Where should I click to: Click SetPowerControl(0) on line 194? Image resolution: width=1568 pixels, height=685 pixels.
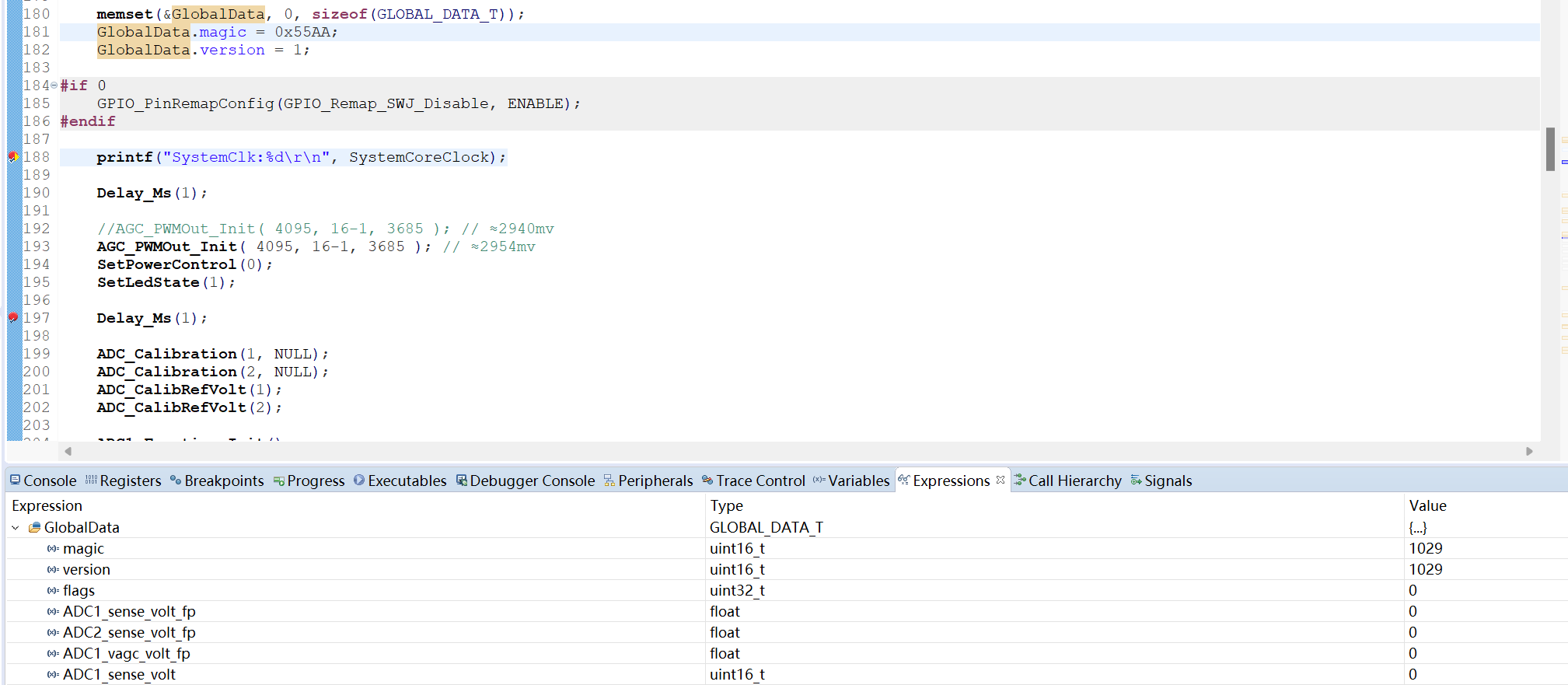point(185,264)
